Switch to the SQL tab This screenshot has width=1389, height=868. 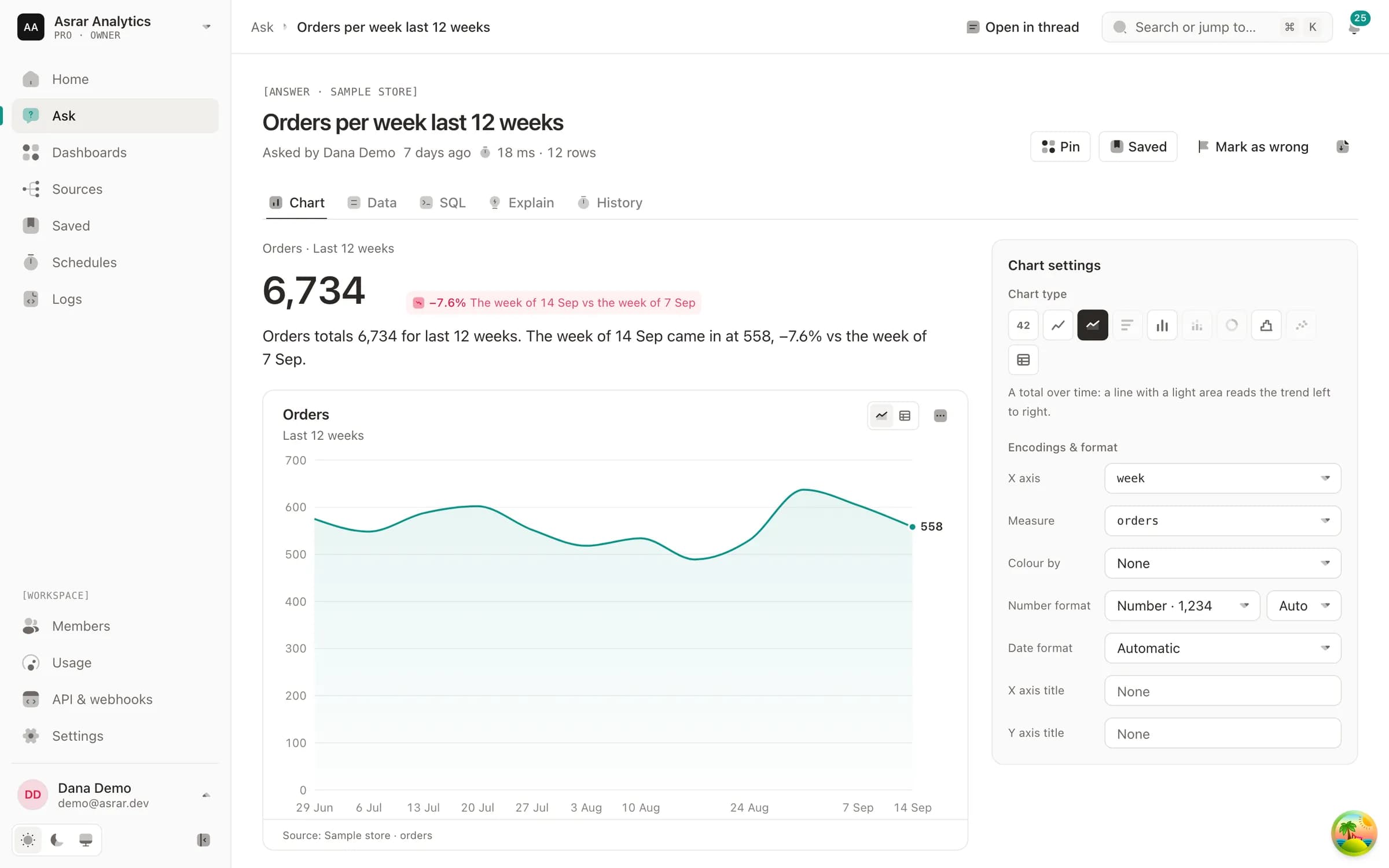[443, 203]
